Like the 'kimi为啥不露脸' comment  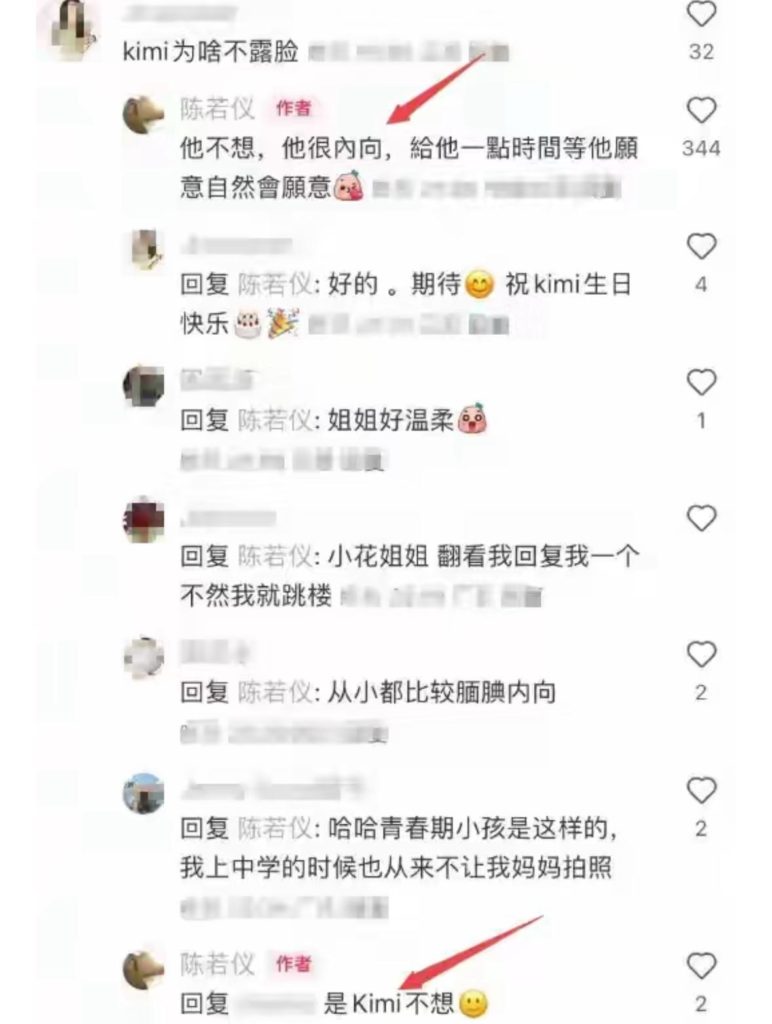701,14
